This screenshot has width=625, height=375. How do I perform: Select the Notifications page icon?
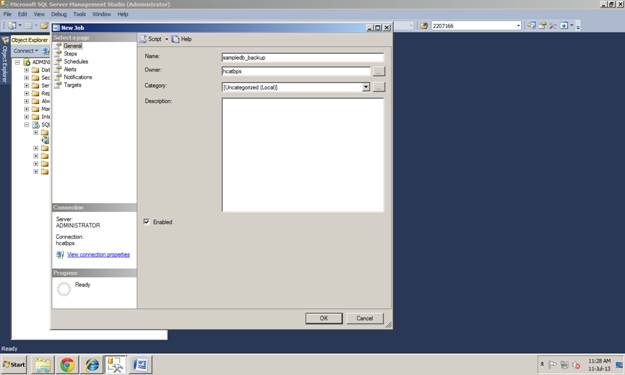[x=59, y=77]
